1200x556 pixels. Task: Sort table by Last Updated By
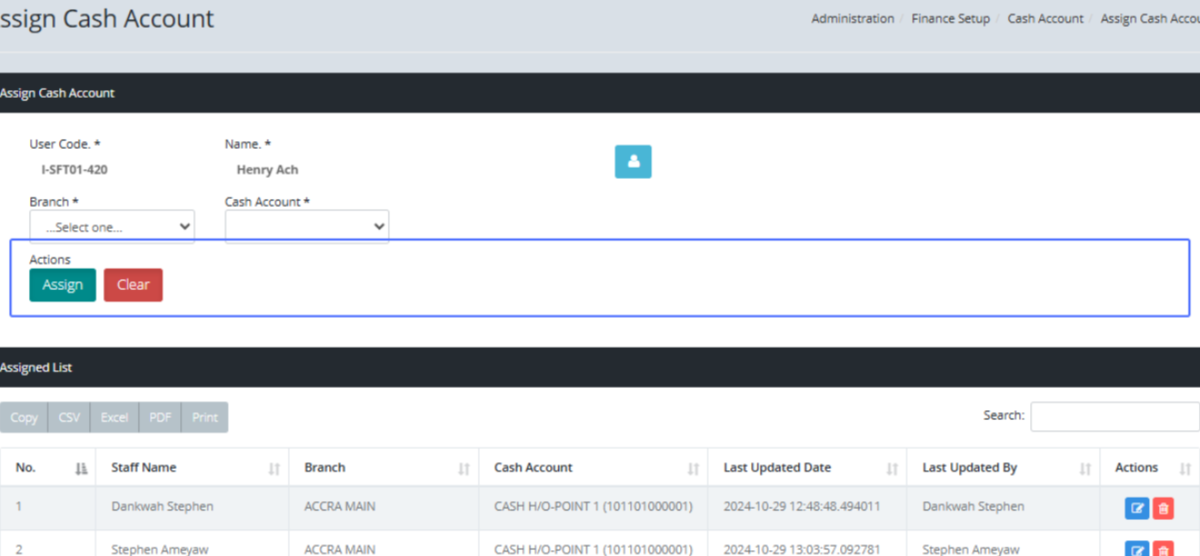[1085, 468]
